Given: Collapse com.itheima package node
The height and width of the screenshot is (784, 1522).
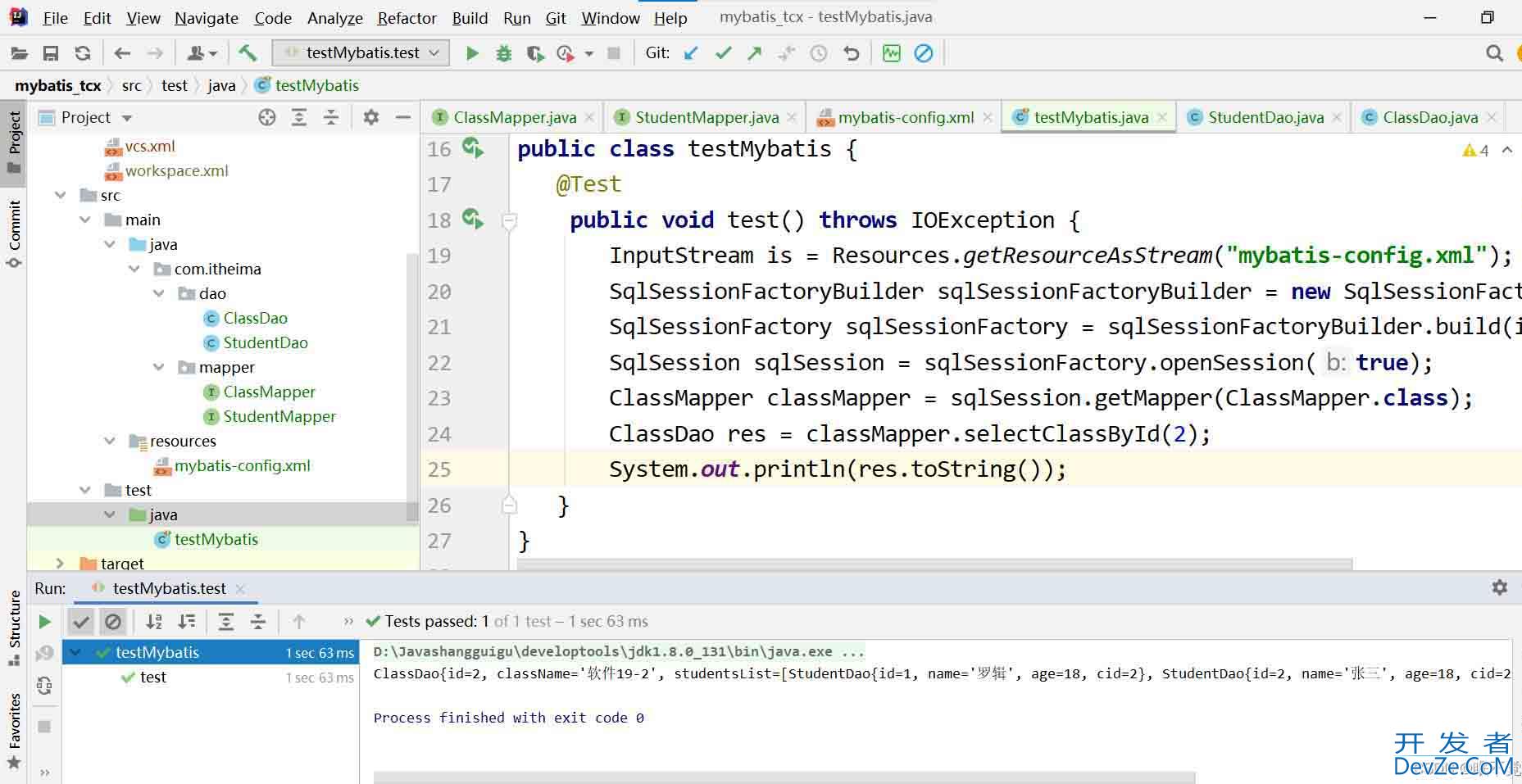Looking at the screenshot, I should tap(134, 269).
